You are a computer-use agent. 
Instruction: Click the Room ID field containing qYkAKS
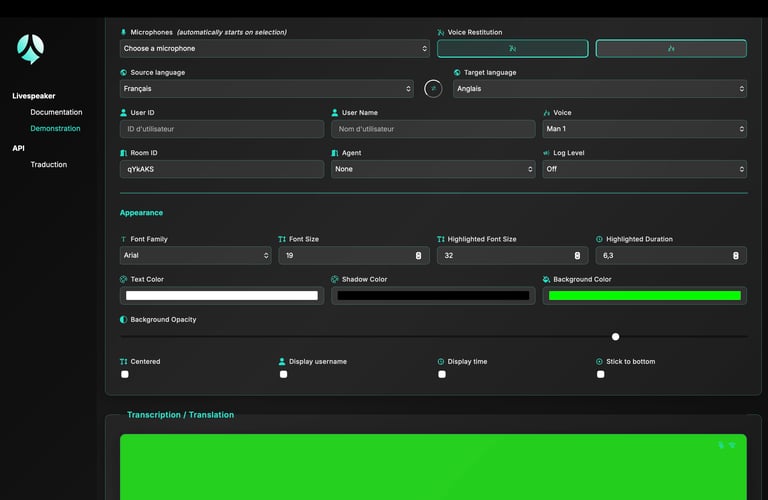[x=222, y=169]
